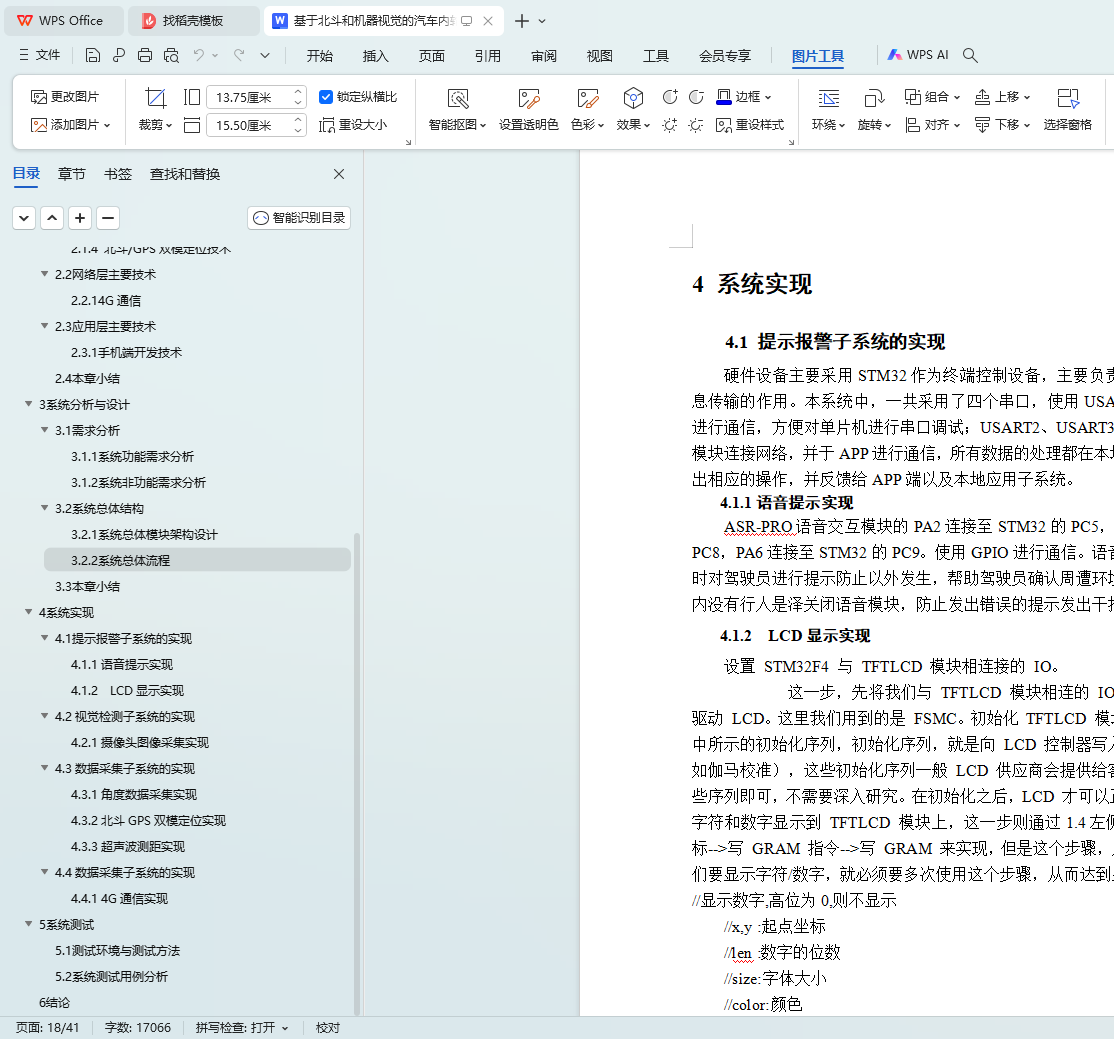Toggle 锁定纵横比 lock aspect ratio checkbox

click(x=326, y=97)
